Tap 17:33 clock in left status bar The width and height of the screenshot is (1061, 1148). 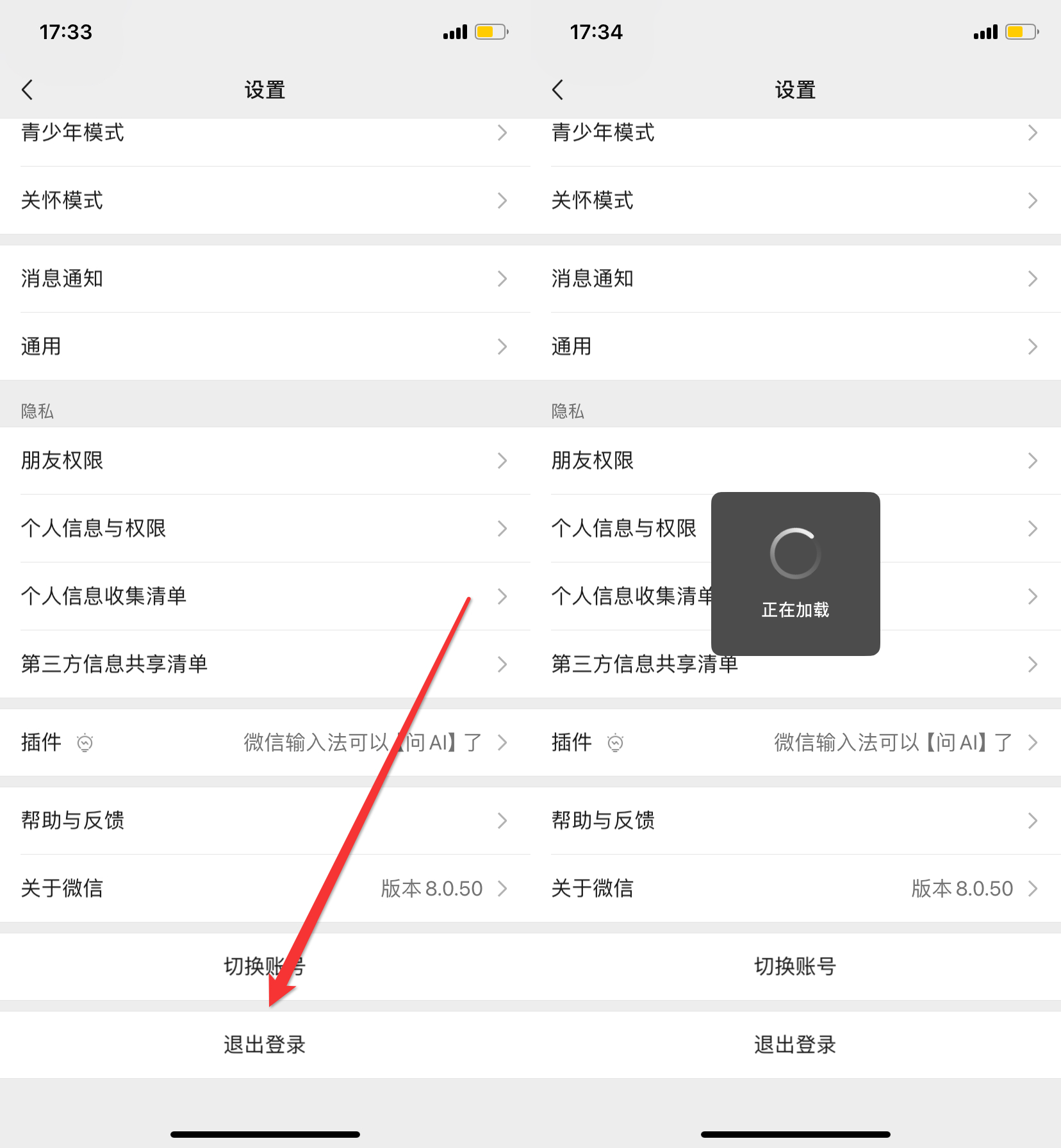pyautogui.click(x=65, y=32)
